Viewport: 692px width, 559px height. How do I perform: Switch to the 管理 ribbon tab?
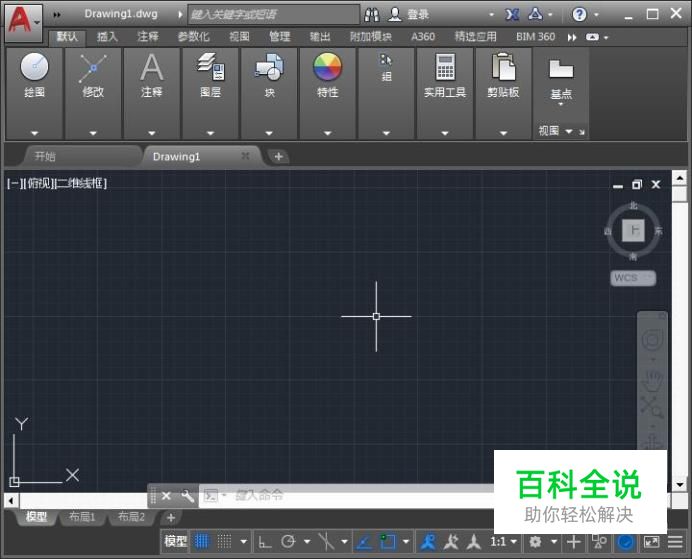[280, 37]
